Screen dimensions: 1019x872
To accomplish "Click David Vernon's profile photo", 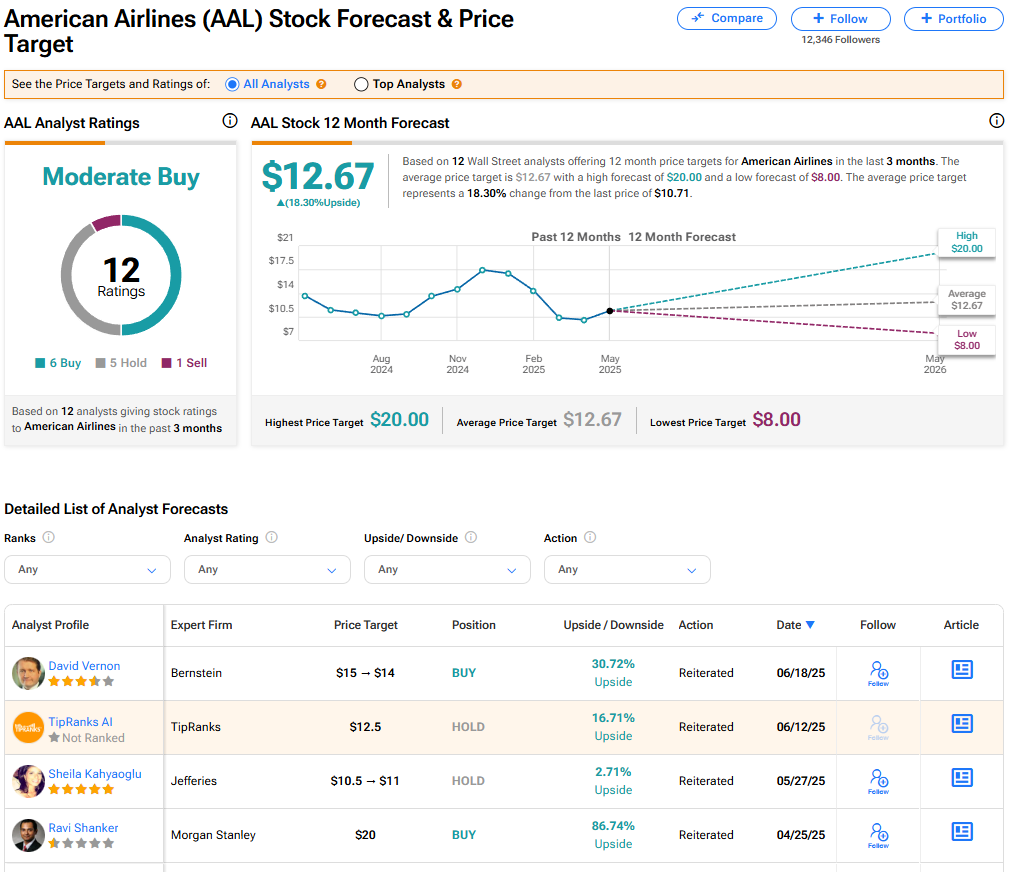I will (28, 673).
